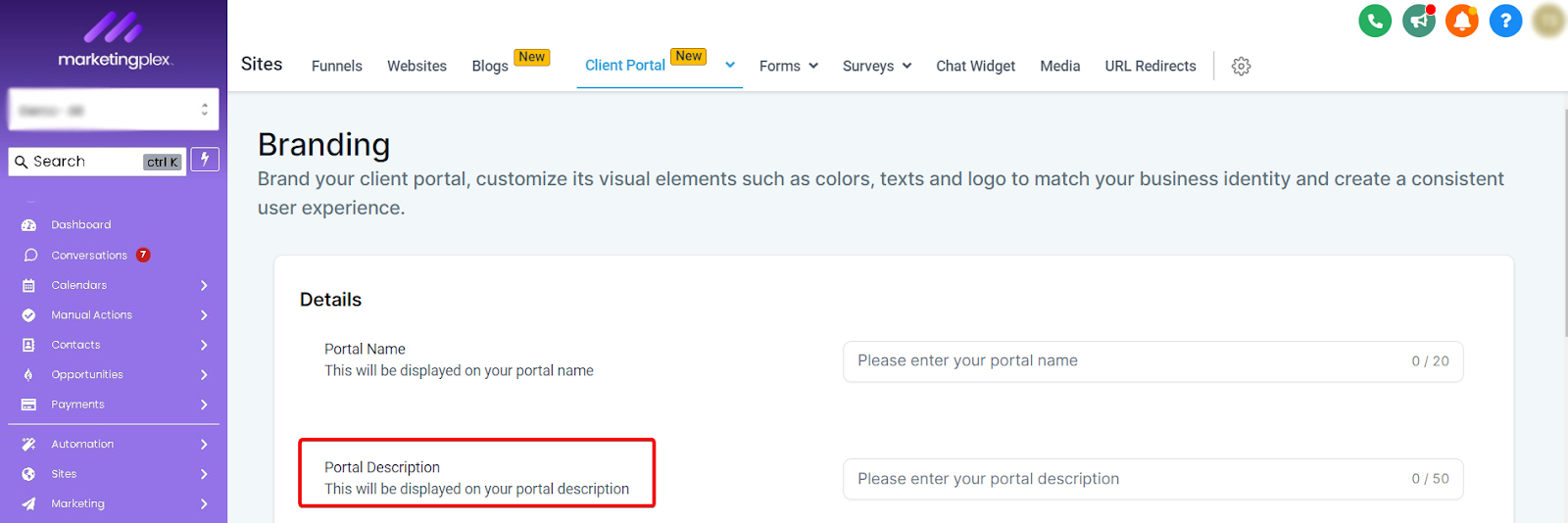
Task: Click the Manual Actions checkmark icon
Action: coord(28,315)
